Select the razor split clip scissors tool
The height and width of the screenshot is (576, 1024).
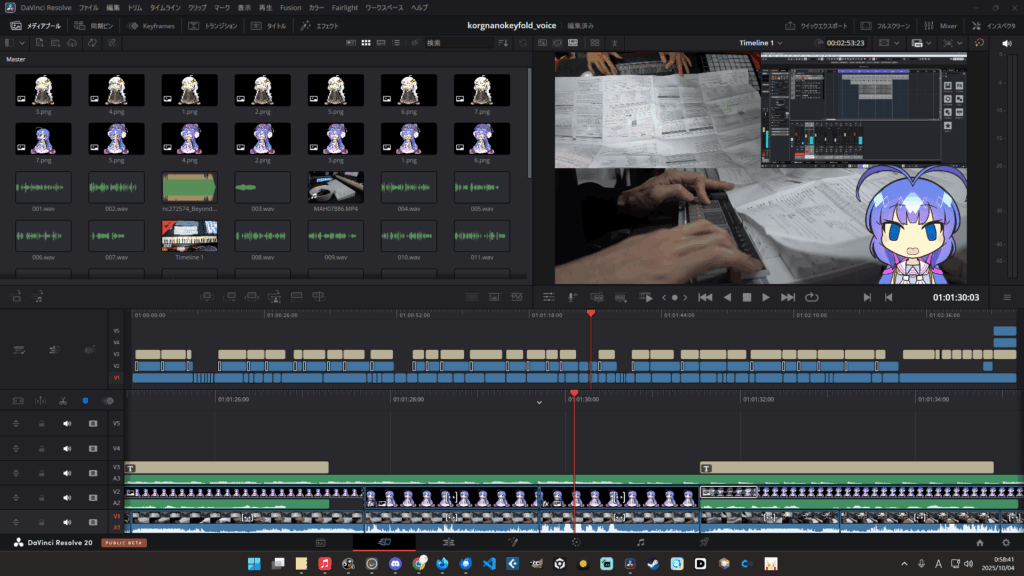point(62,401)
